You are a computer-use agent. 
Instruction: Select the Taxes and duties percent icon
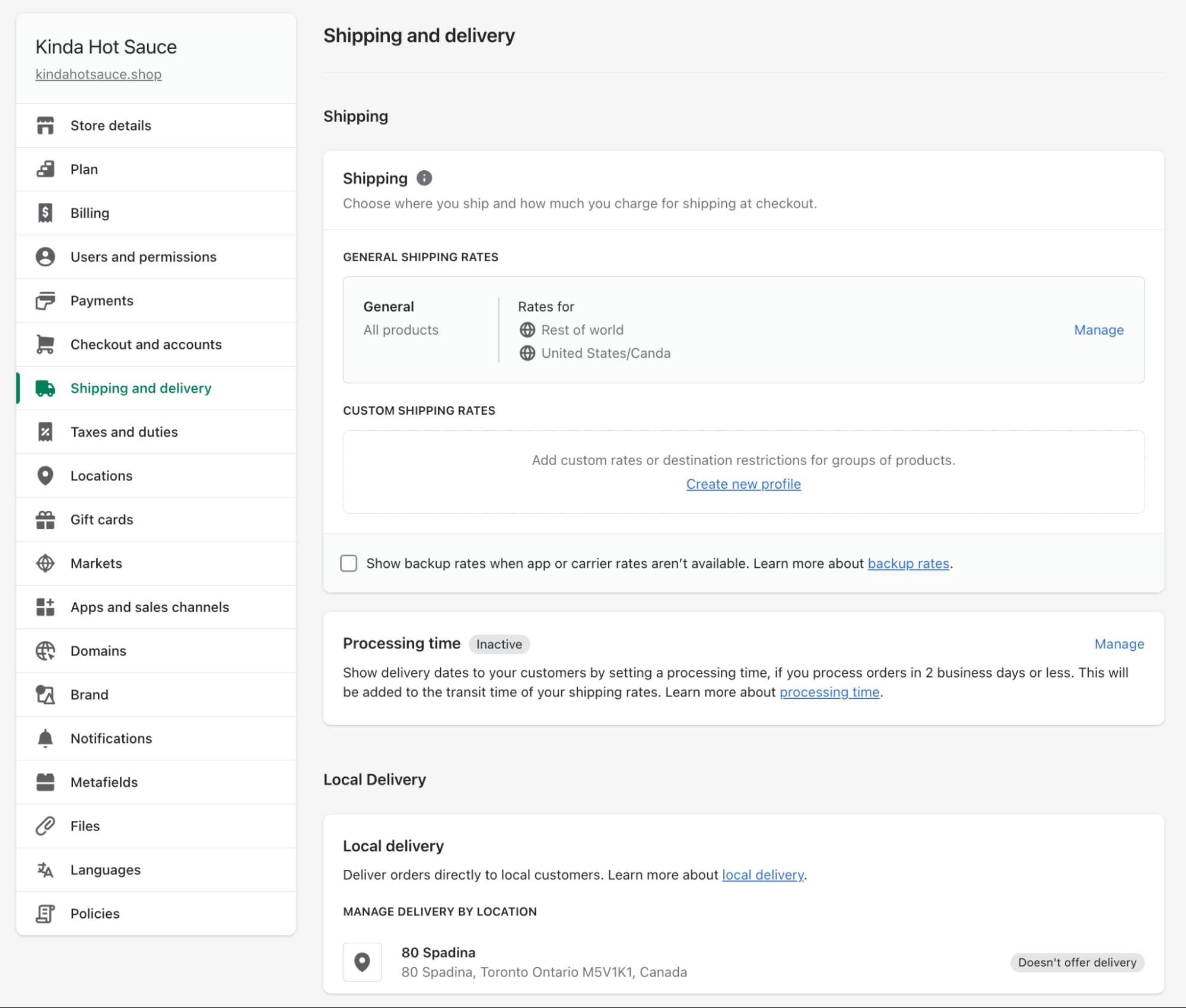[x=45, y=431]
